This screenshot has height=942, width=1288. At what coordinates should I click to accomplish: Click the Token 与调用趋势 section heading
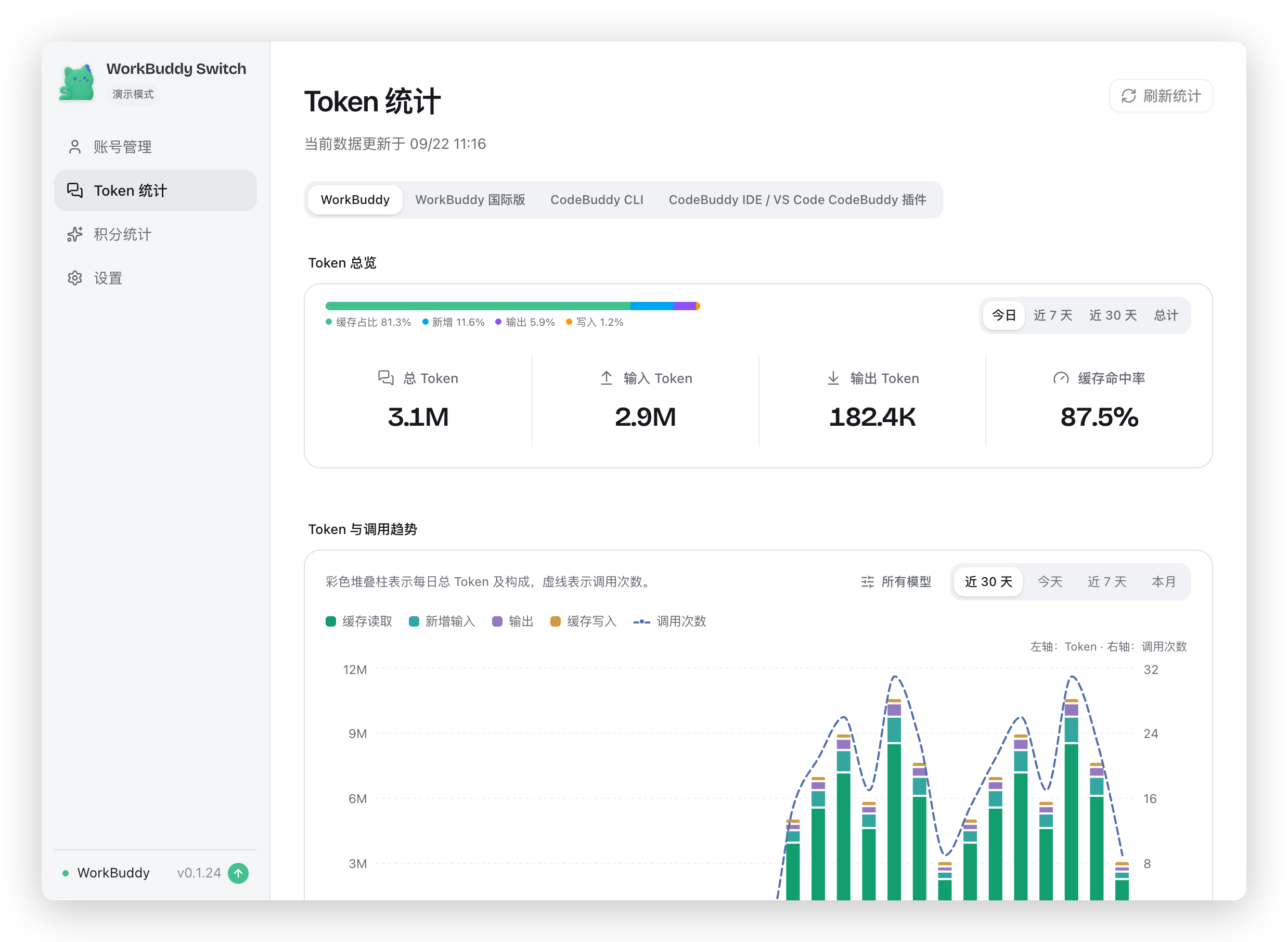click(363, 529)
